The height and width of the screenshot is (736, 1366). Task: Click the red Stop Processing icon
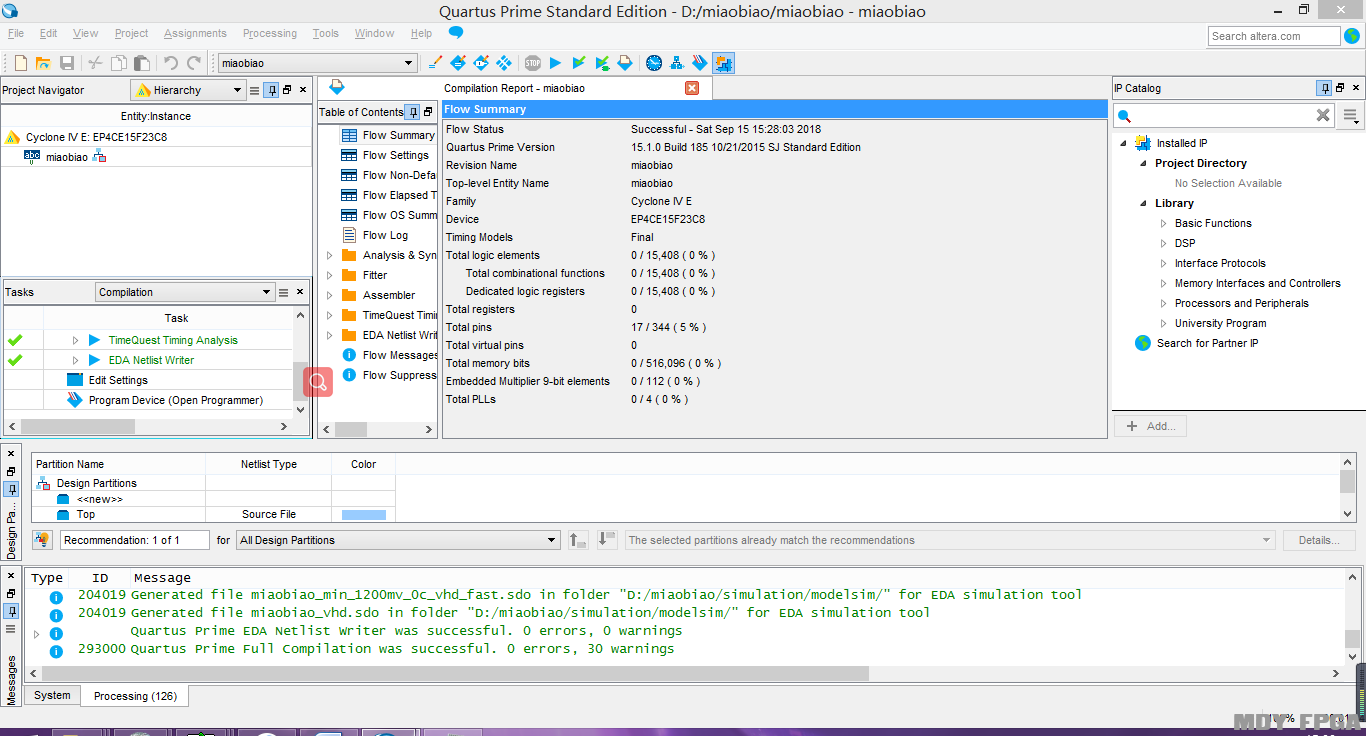533,63
